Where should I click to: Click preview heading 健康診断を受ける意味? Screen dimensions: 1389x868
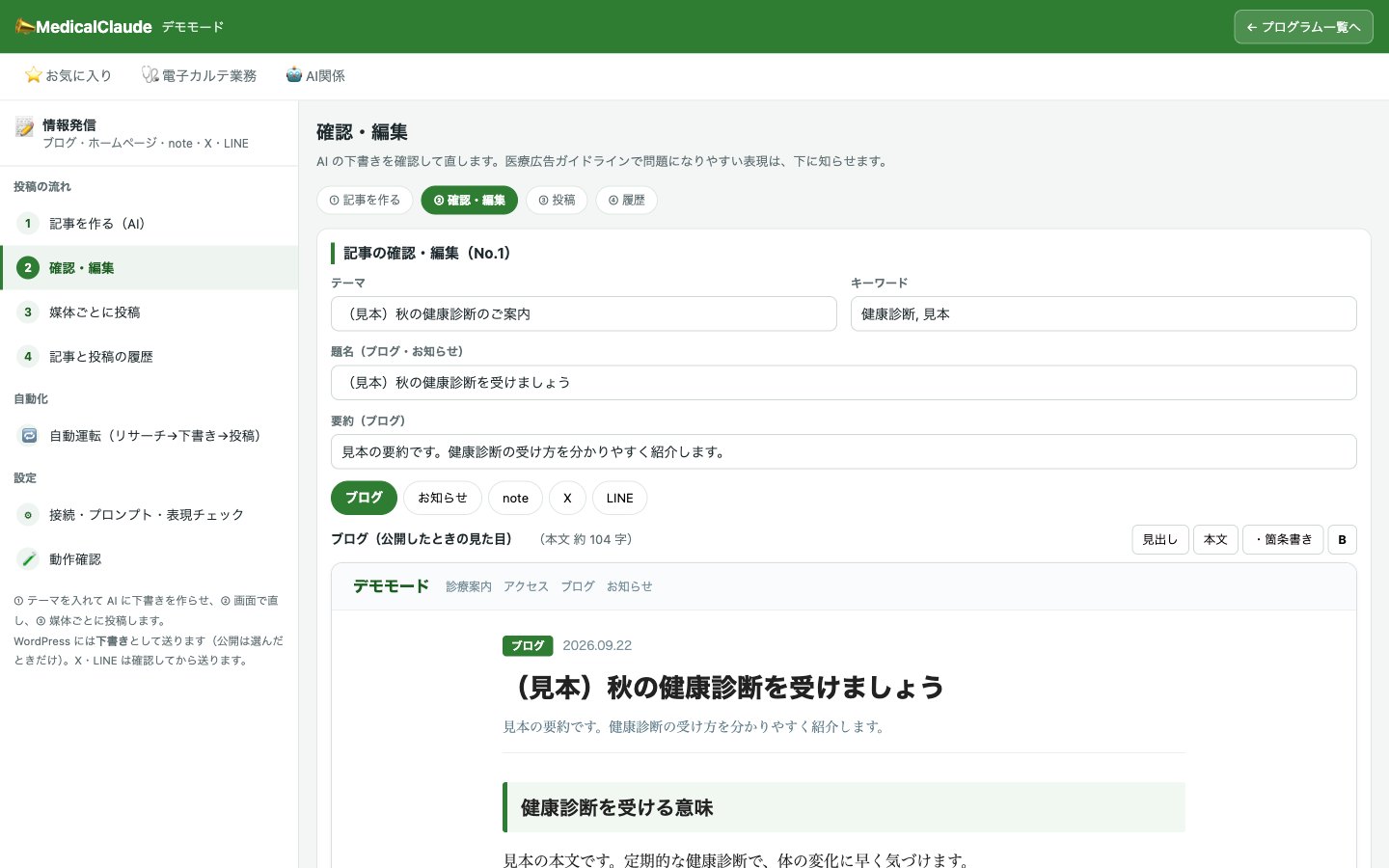point(616,808)
